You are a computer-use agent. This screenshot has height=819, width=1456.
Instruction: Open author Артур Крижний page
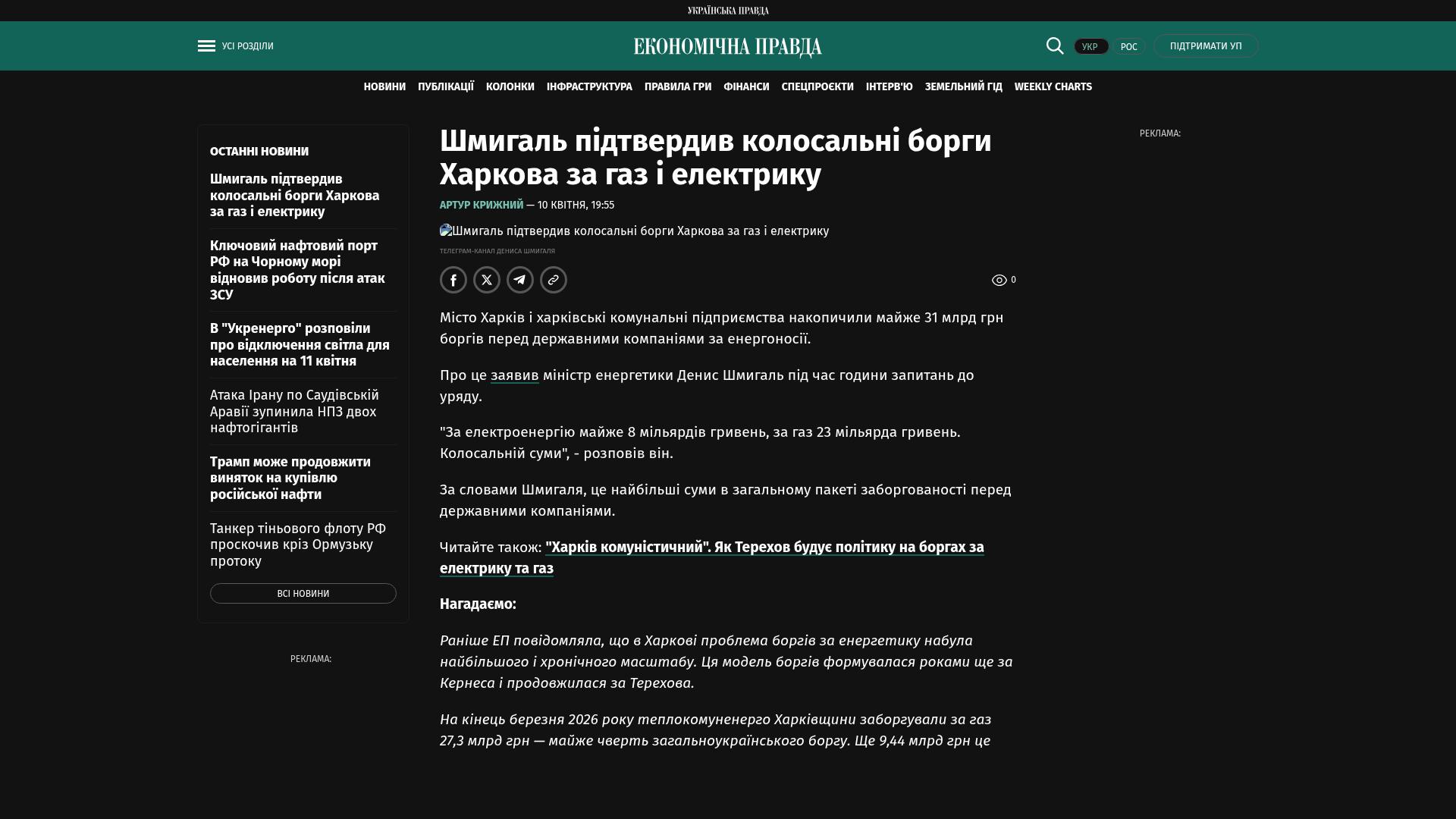tap(482, 206)
